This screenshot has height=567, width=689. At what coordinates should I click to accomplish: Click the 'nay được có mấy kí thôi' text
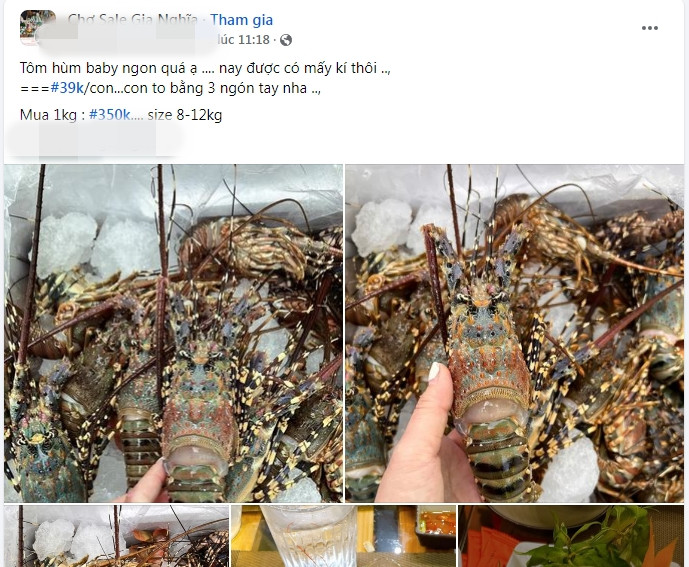(298, 68)
